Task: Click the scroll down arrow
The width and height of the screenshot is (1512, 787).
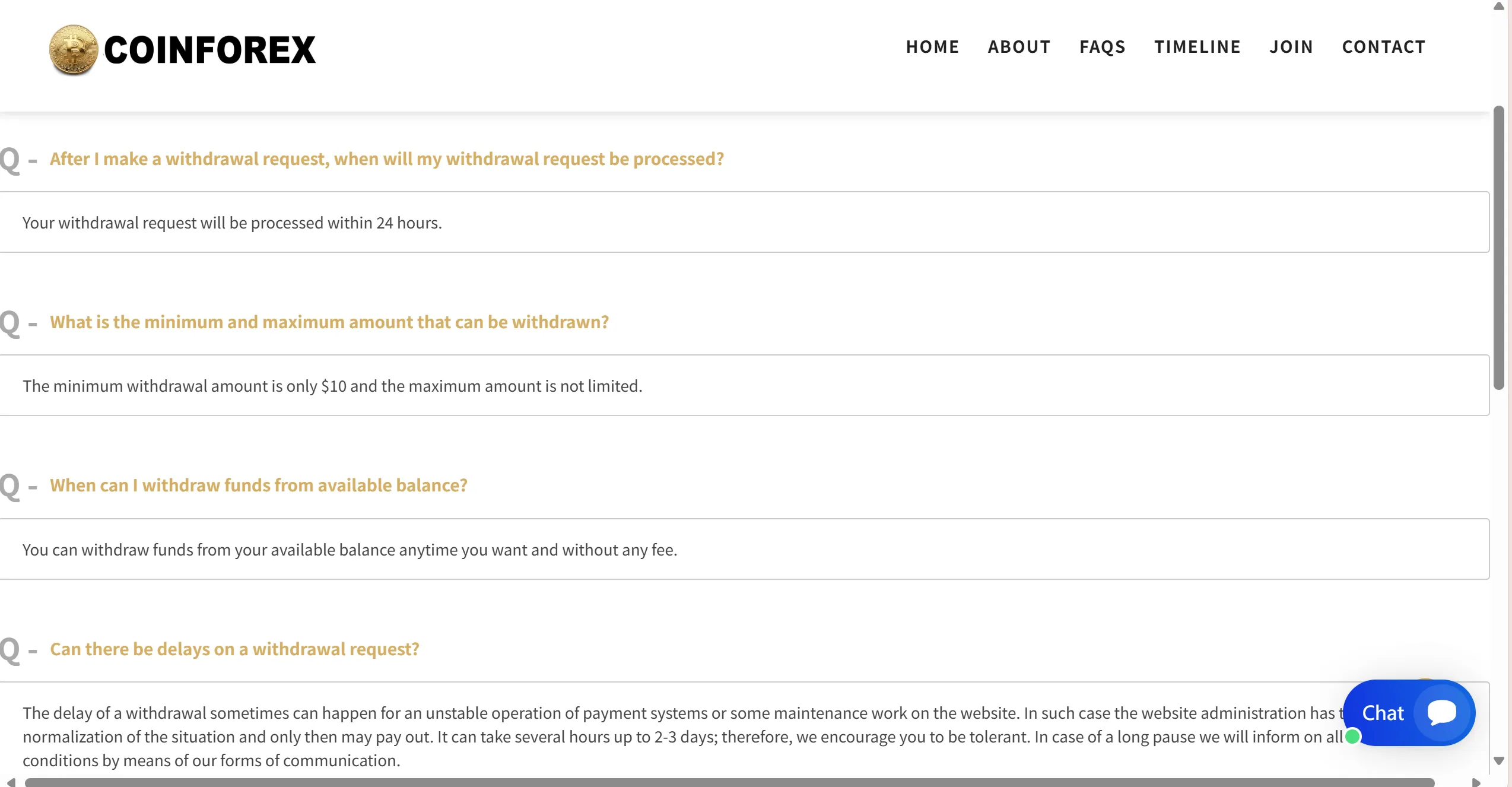Action: [1499, 761]
